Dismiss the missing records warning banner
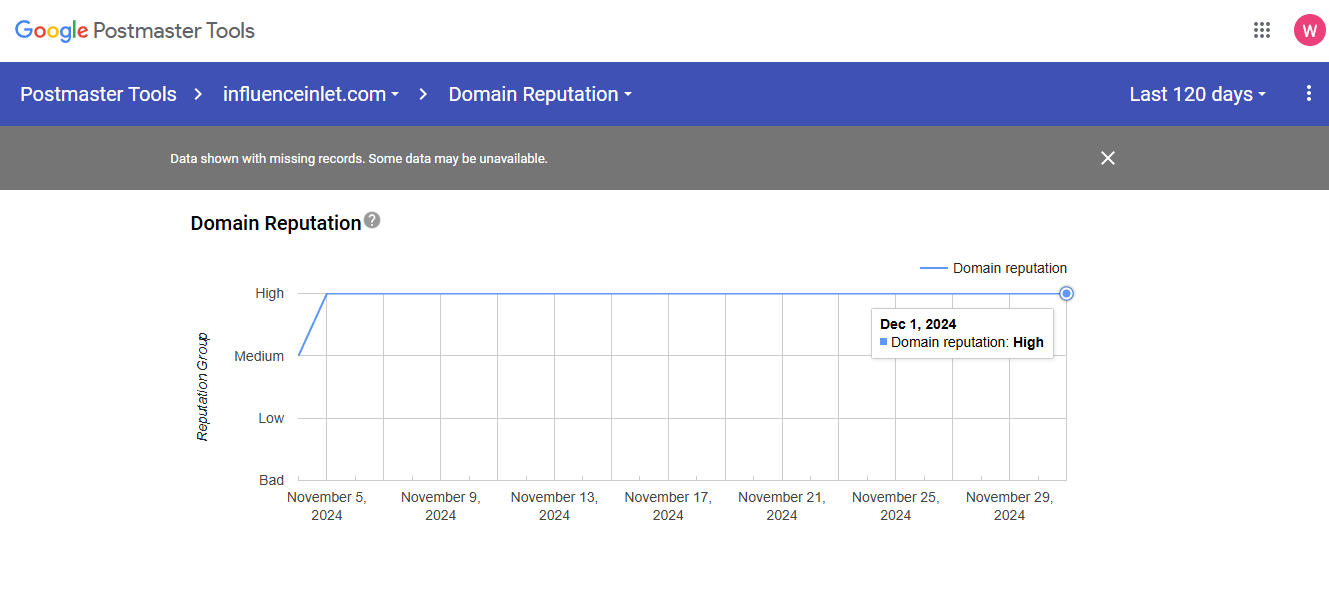The image size is (1329, 590). [x=1108, y=158]
